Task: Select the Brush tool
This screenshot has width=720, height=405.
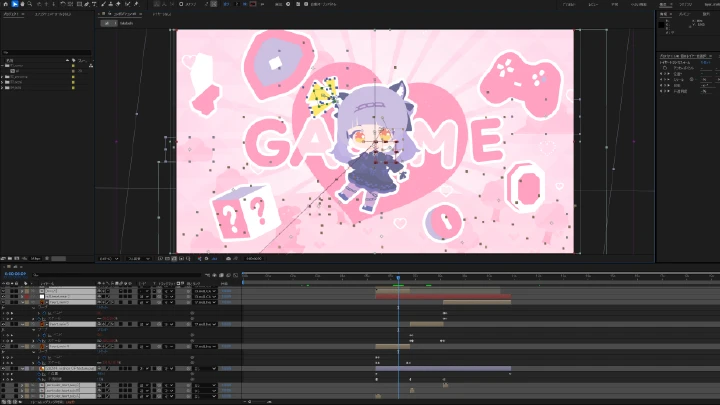Action: point(103,4)
